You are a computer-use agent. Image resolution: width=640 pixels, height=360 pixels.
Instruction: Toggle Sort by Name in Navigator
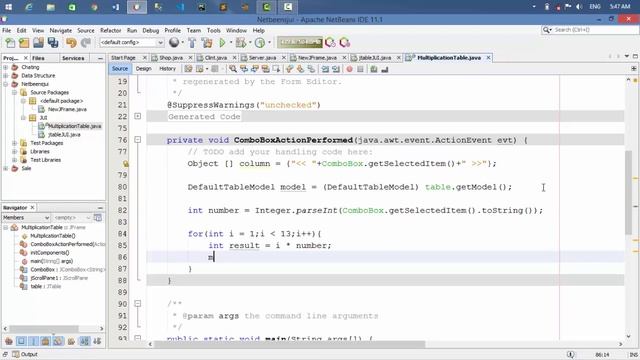[85, 341]
